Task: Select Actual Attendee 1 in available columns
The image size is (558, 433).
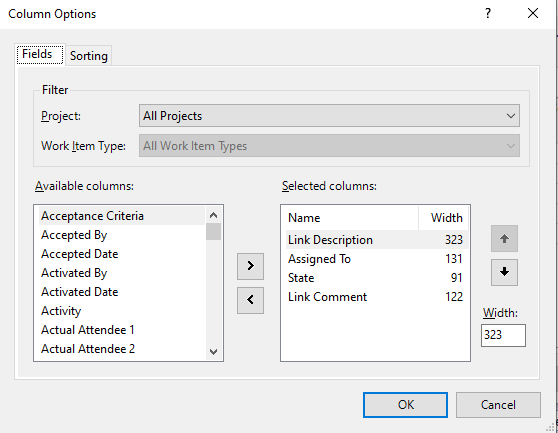Action: [x=122, y=330]
